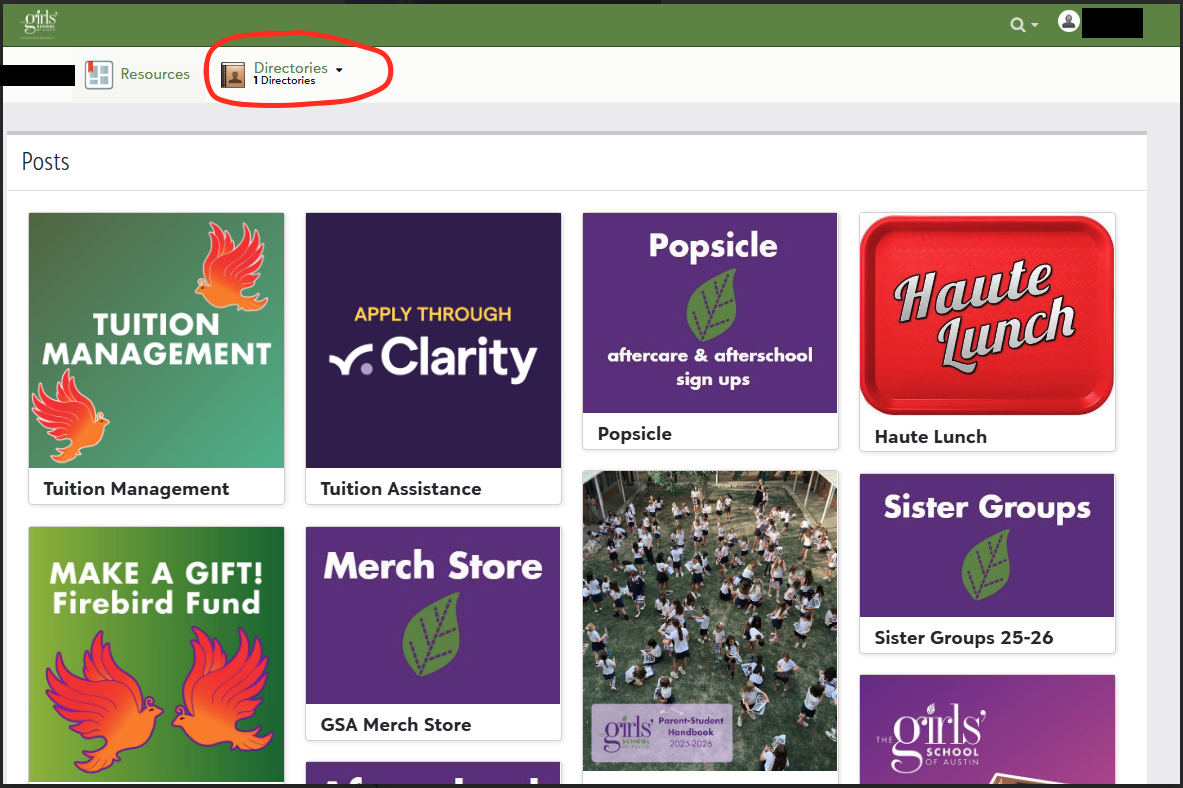This screenshot has height=788, width=1183.
Task: Expand the search dropdown arrow
Action: (1035, 26)
